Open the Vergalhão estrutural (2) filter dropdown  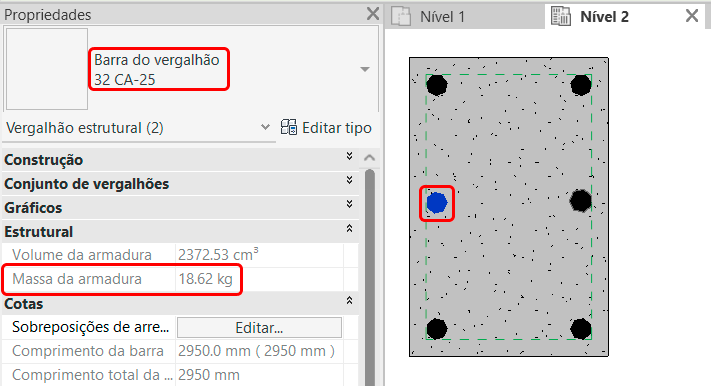[265, 127]
